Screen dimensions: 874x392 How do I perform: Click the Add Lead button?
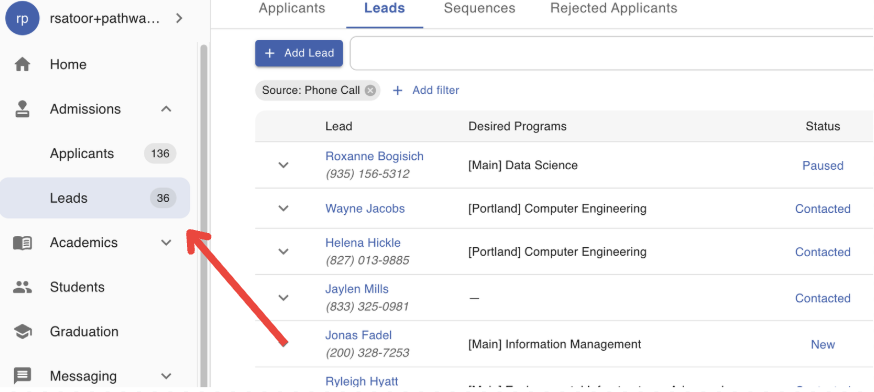point(299,54)
